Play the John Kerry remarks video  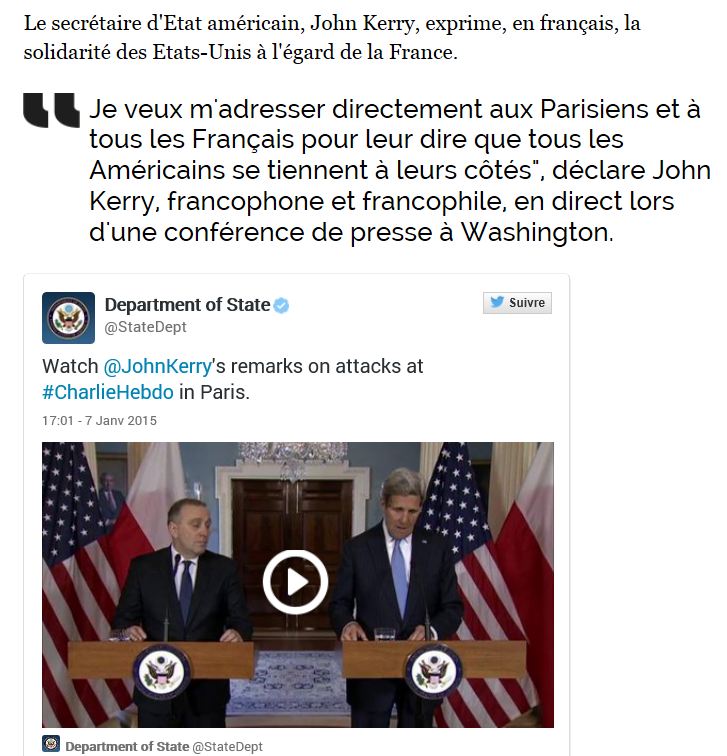tap(295, 581)
